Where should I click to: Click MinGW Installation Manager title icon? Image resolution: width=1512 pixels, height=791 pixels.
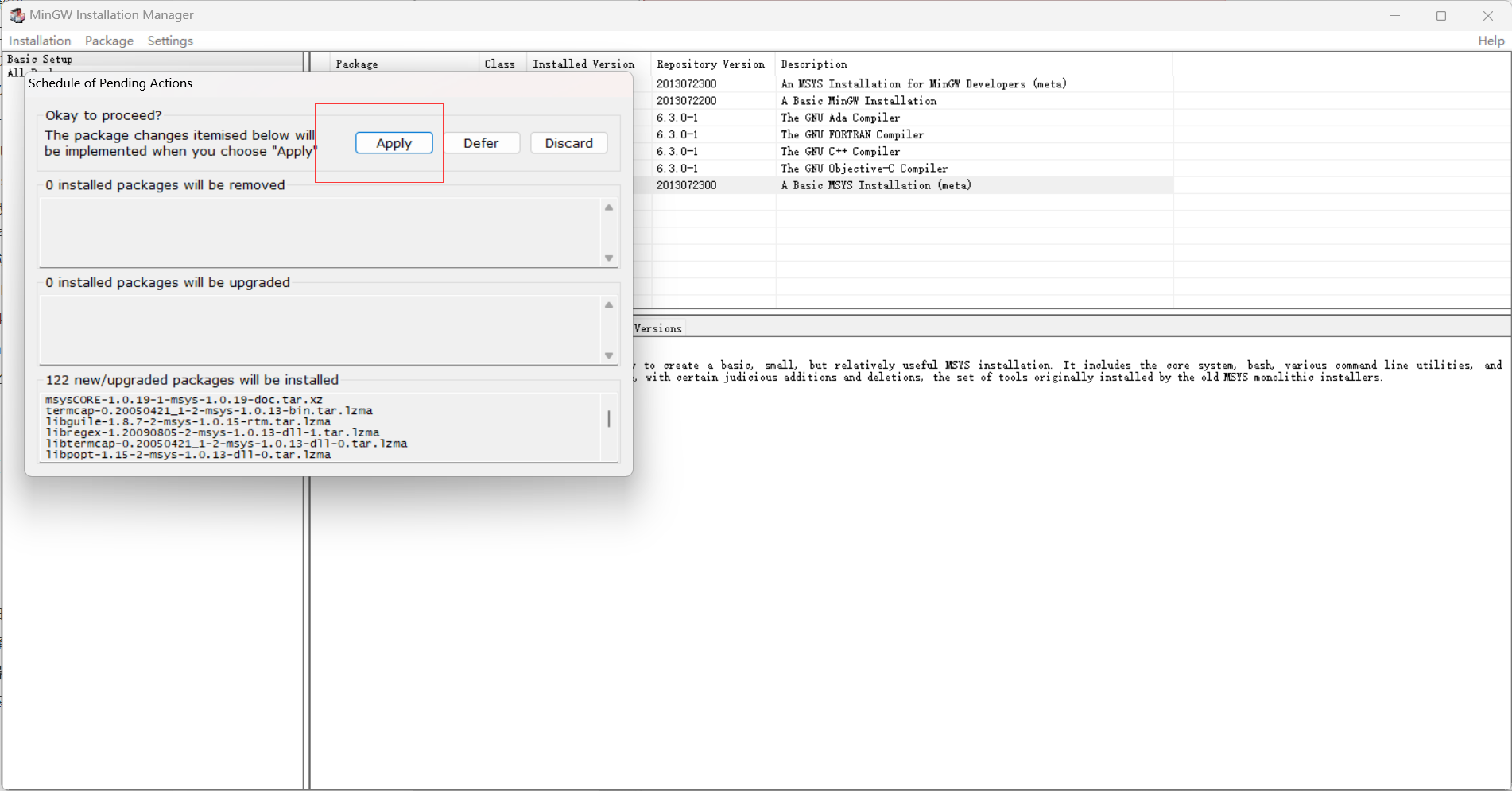click(x=17, y=15)
